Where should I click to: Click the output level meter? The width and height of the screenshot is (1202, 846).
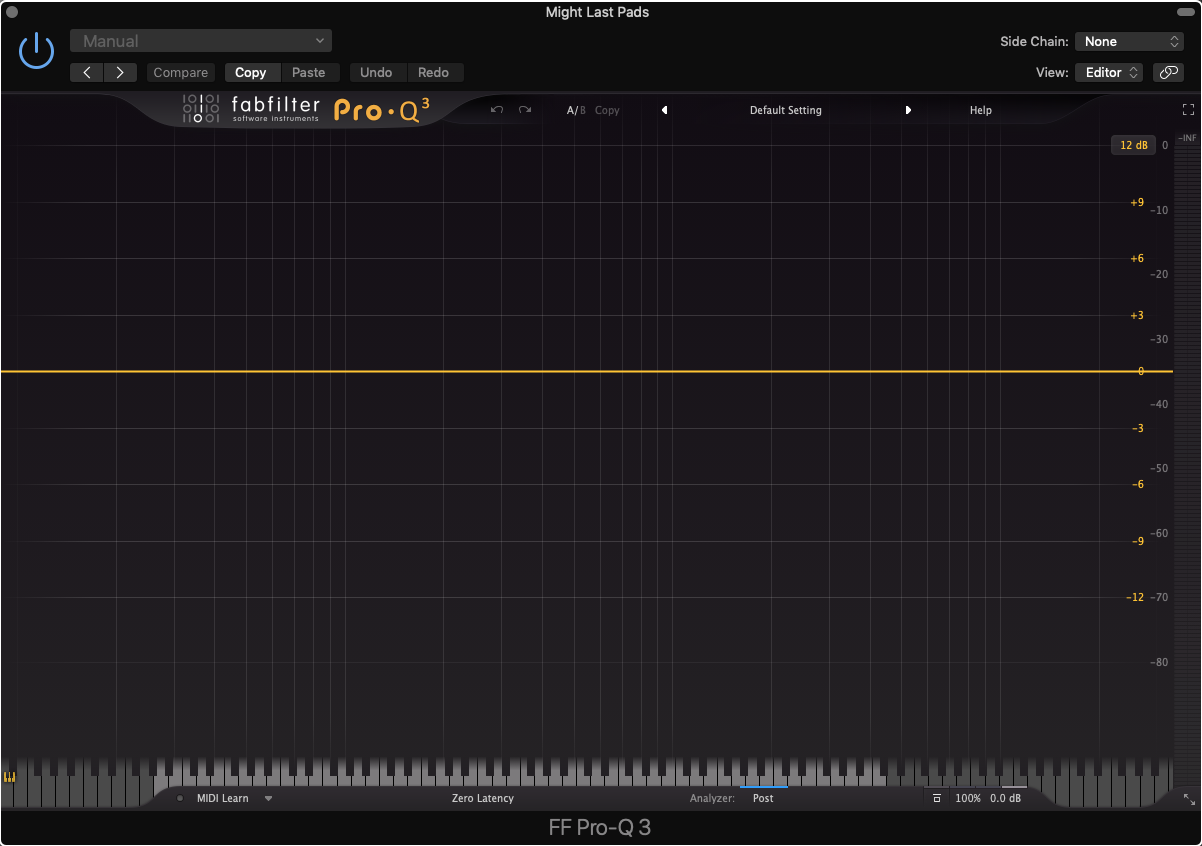(x=1186, y=450)
